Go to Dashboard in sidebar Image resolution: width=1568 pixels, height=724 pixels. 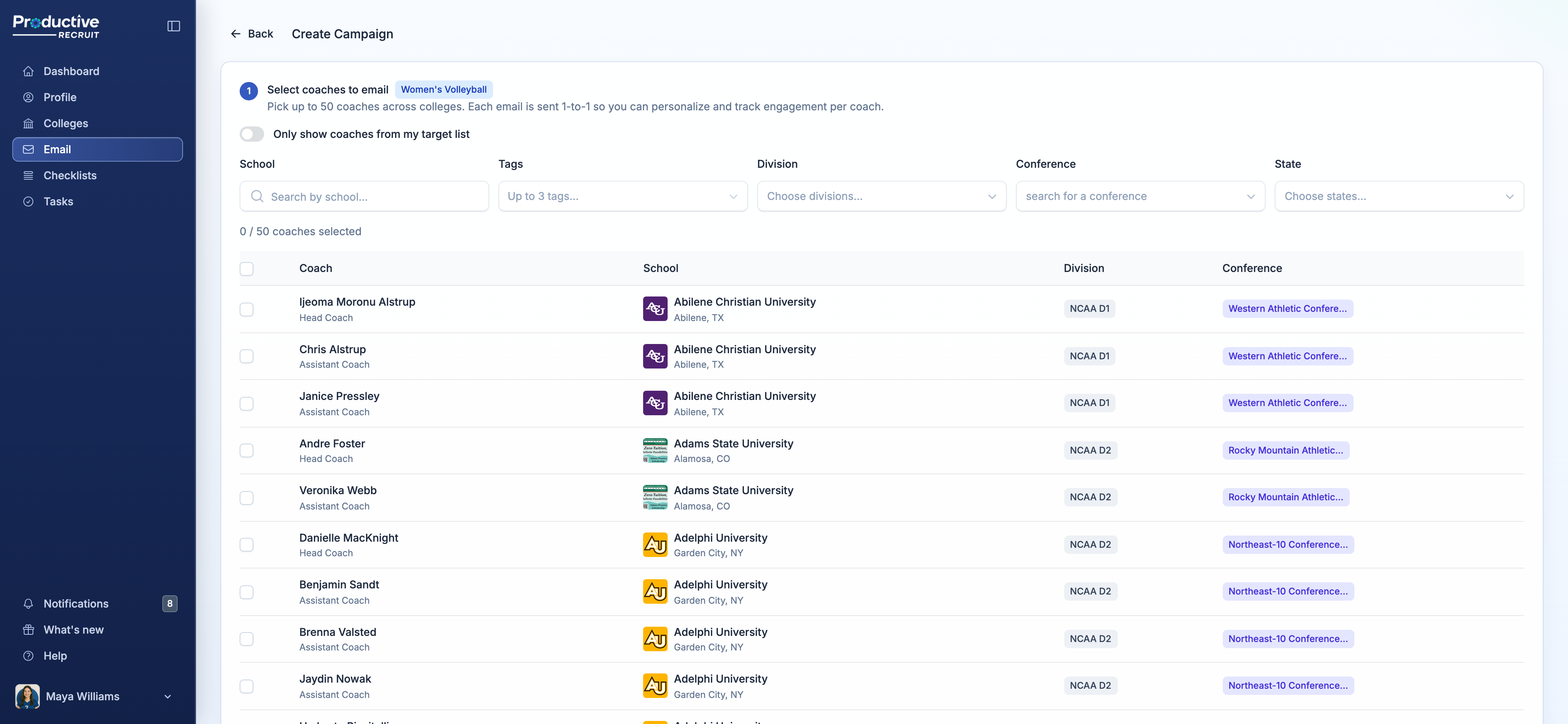pos(97,71)
